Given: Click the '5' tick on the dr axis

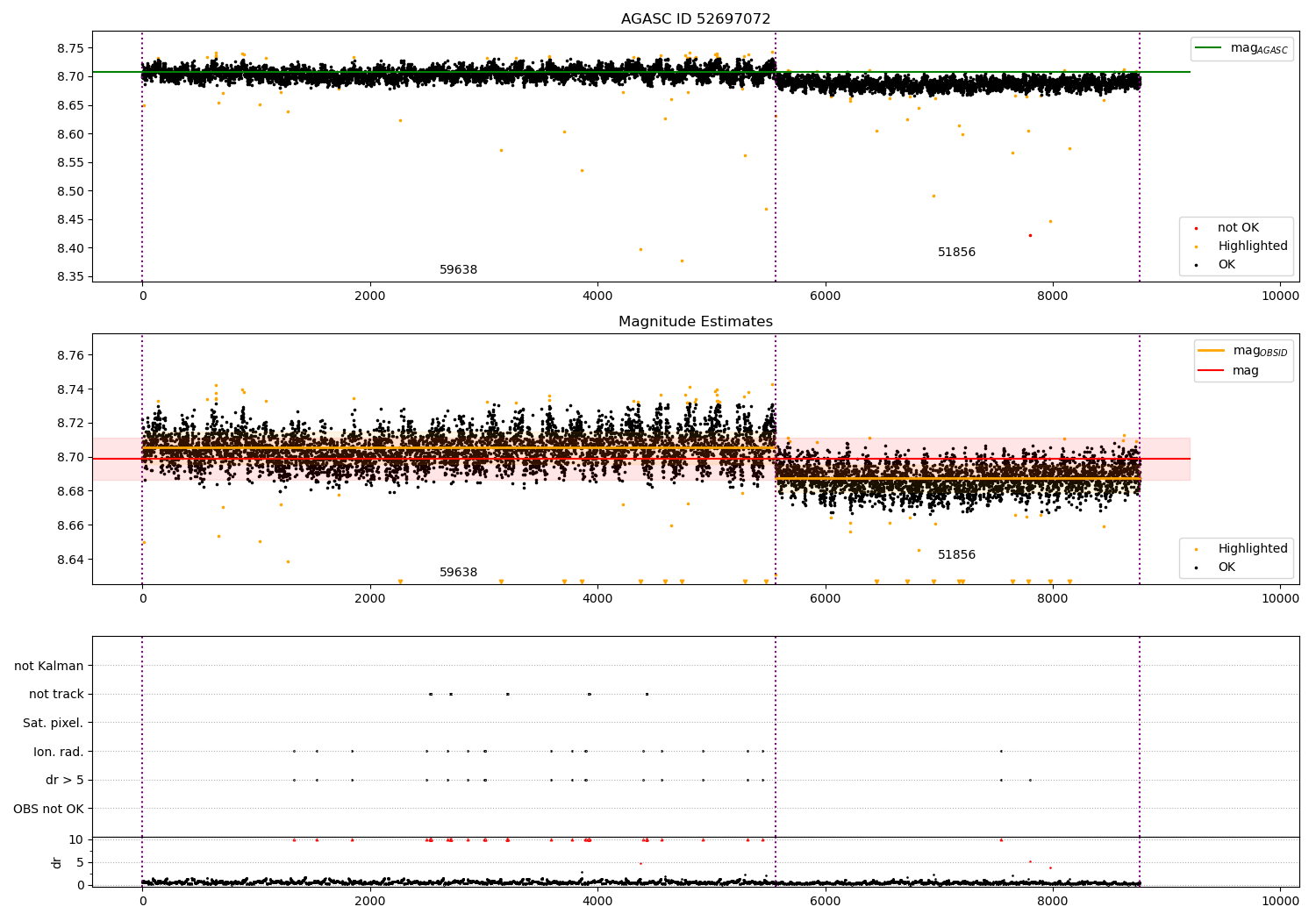Looking at the screenshot, I should tap(81, 862).
